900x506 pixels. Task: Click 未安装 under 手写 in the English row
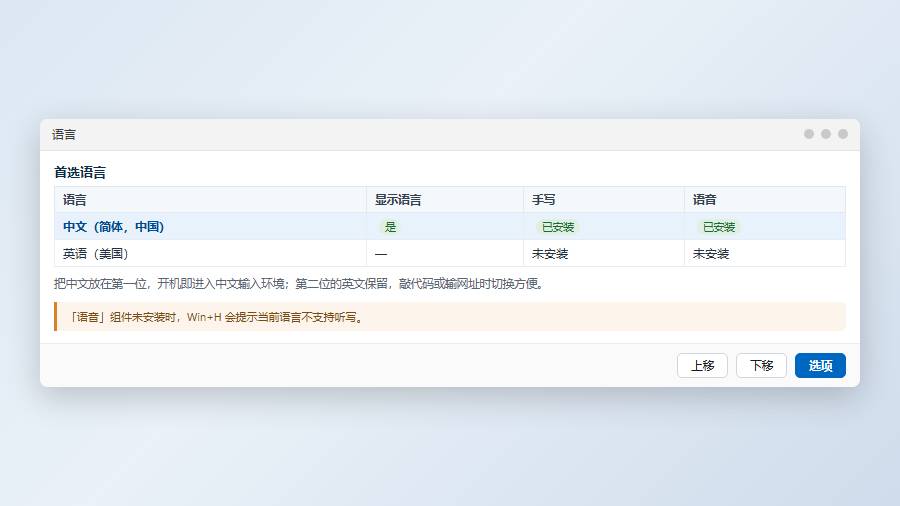pyautogui.click(x=550, y=254)
